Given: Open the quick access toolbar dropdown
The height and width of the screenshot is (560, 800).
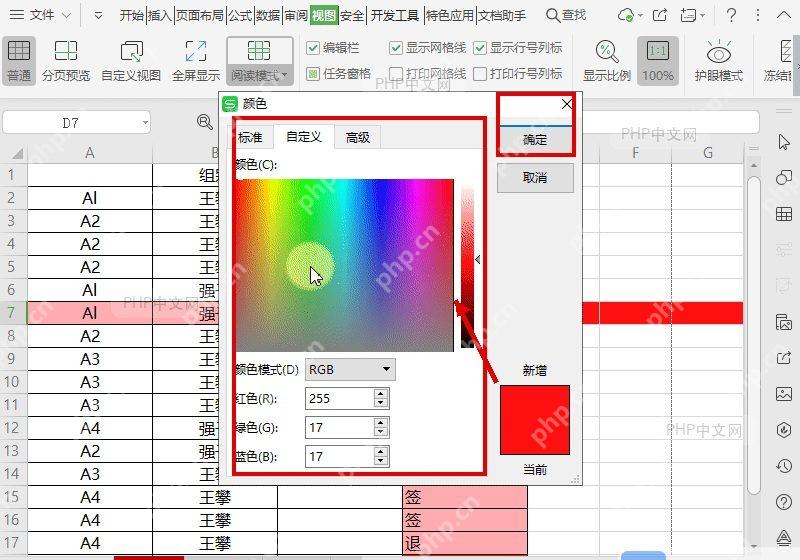Looking at the screenshot, I should [x=98, y=16].
